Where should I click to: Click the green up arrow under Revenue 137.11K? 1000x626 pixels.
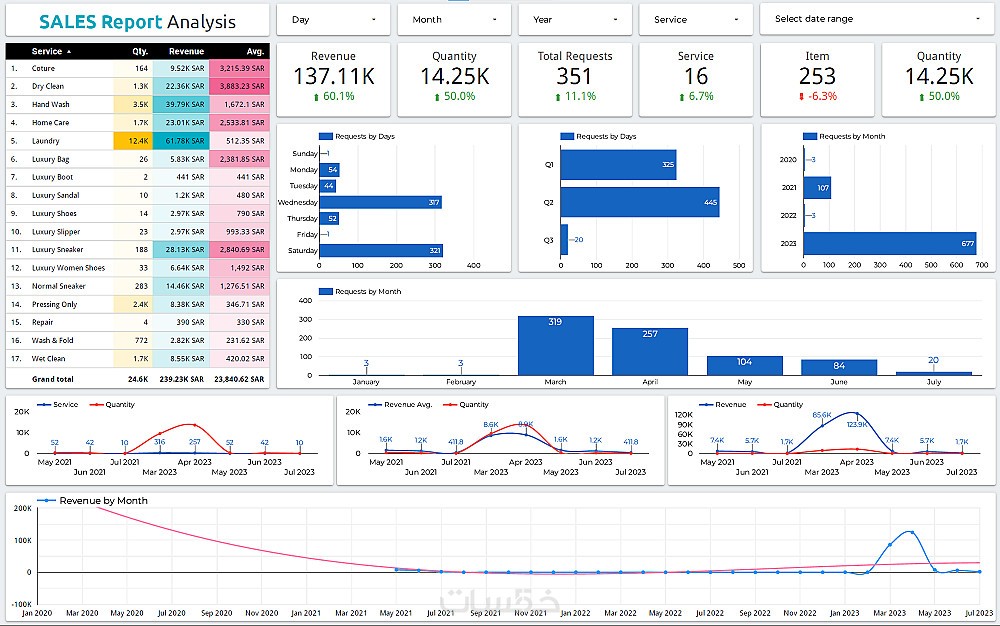click(x=316, y=98)
